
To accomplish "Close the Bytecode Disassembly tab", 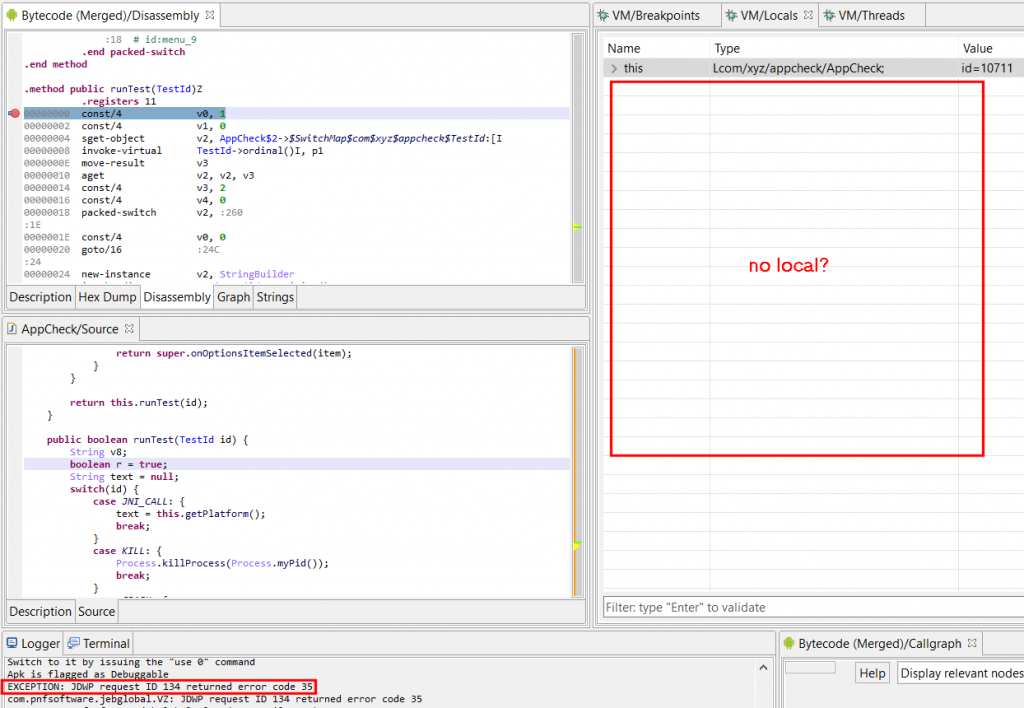I will [x=210, y=14].
